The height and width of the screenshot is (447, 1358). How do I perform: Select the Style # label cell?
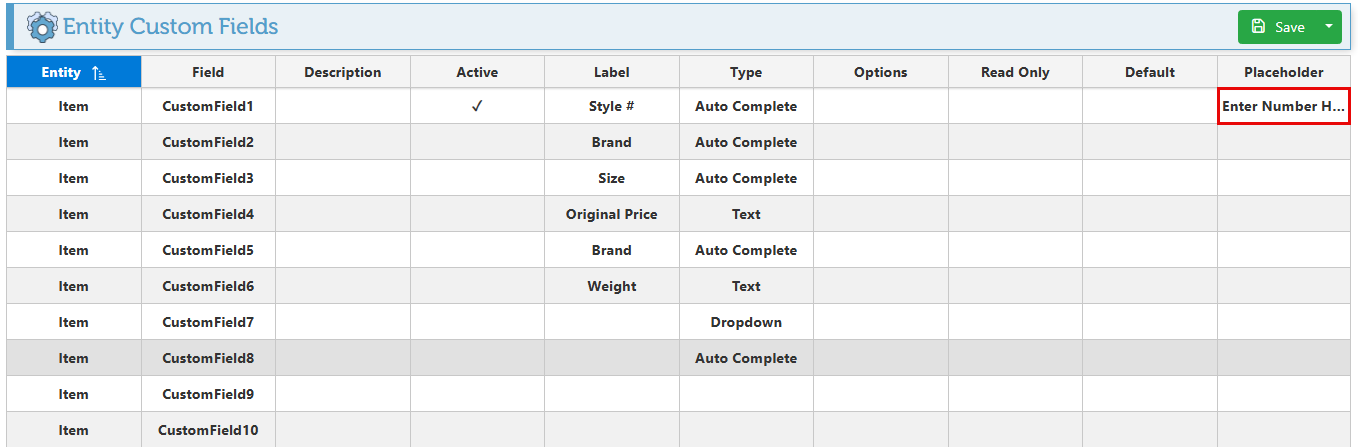(611, 106)
